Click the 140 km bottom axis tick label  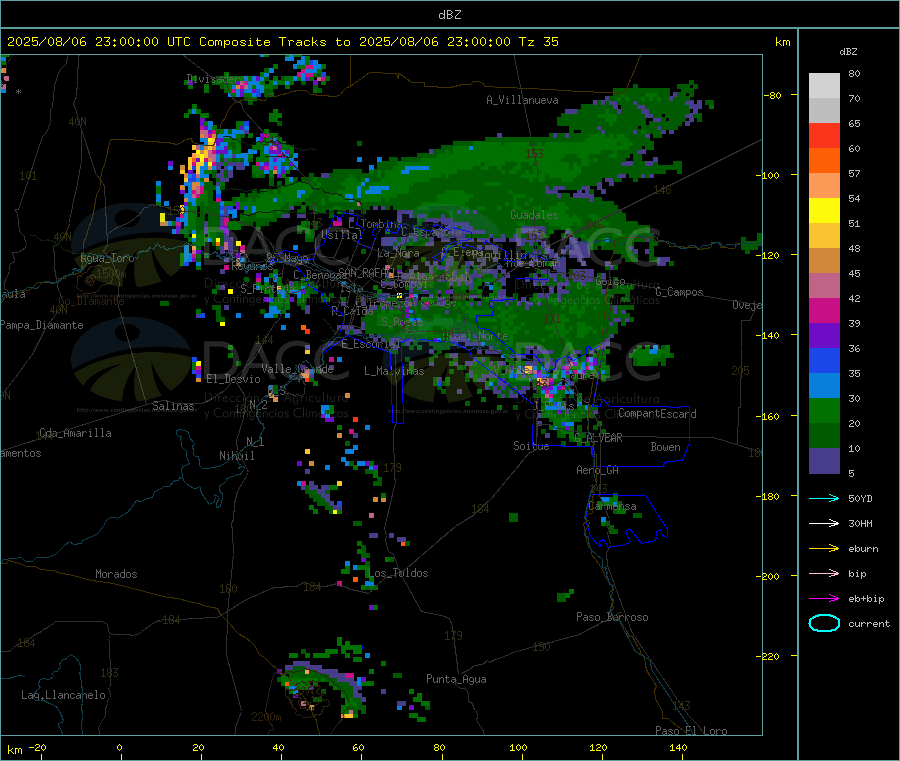pos(678,748)
